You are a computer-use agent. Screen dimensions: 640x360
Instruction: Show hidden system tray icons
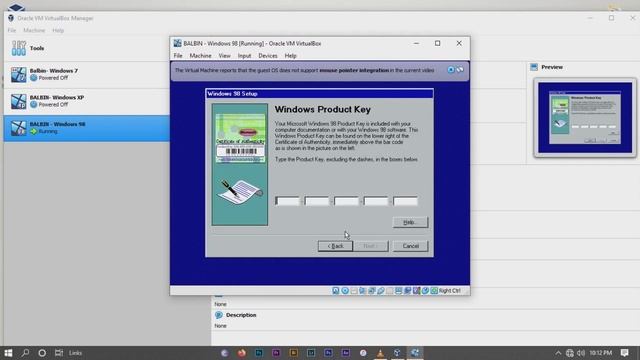[558, 353]
